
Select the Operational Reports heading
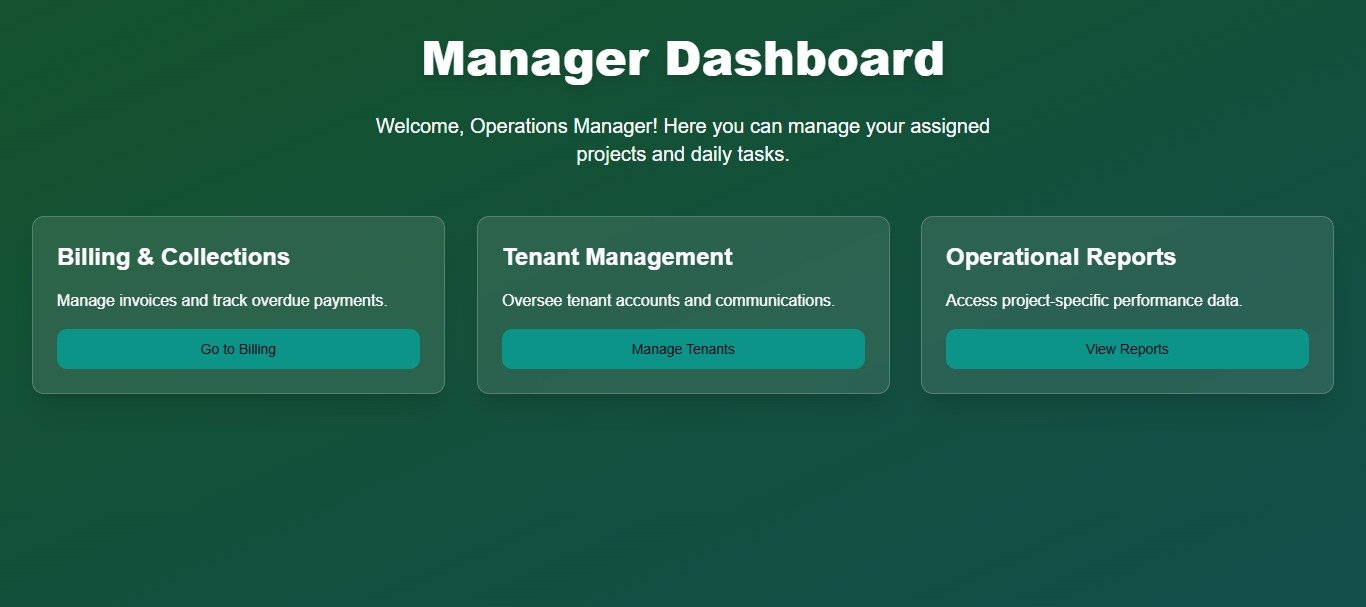[x=1060, y=257]
